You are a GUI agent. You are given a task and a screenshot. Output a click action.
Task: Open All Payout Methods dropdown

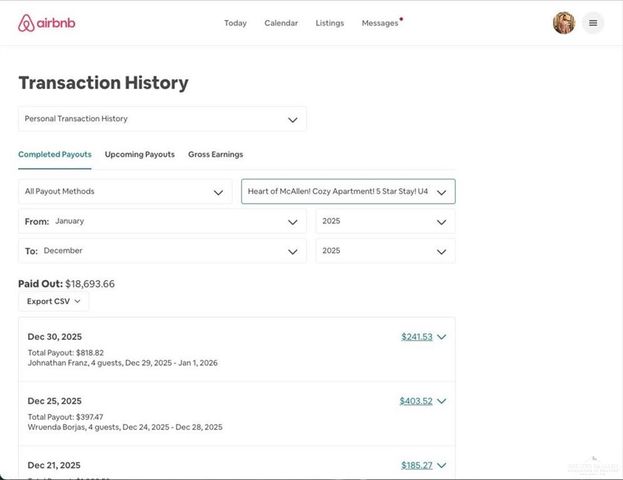(x=125, y=191)
